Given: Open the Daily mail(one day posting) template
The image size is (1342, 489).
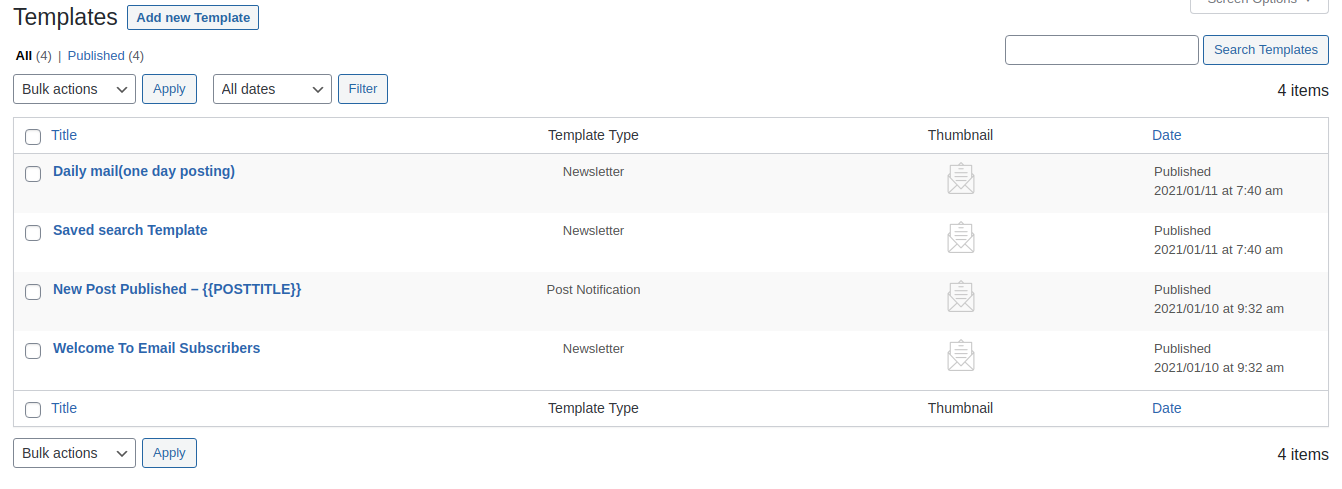Looking at the screenshot, I should pos(144,171).
